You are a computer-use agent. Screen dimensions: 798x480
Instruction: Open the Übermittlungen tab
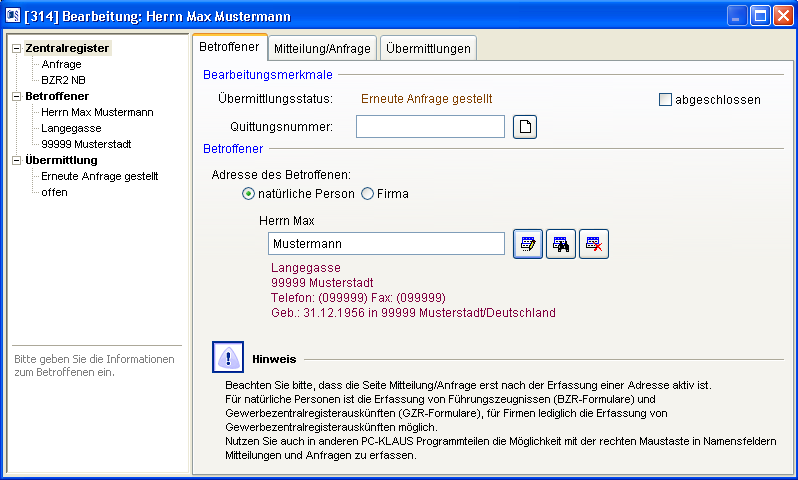pyautogui.click(x=427, y=48)
